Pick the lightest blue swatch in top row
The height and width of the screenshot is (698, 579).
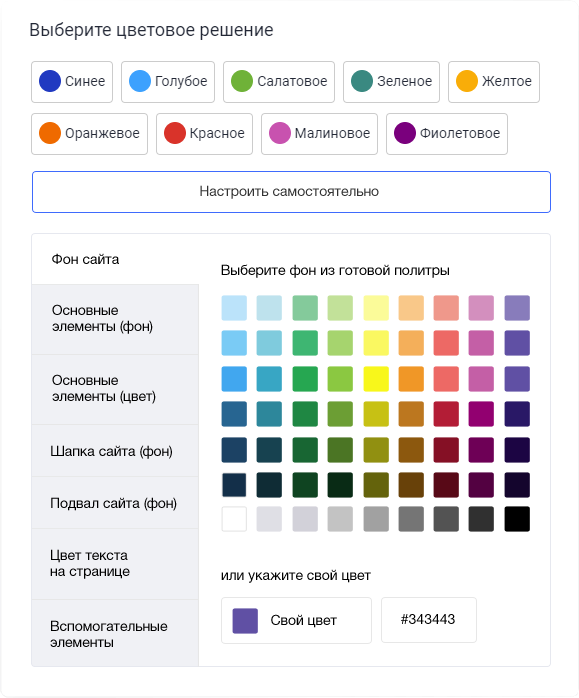(x=234, y=308)
